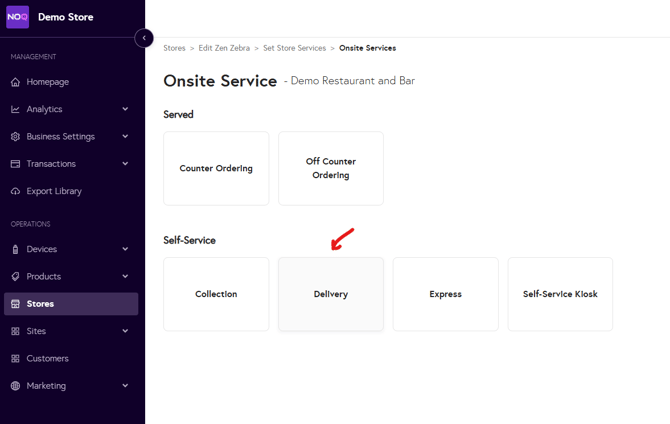Viewport: 670px width, 424px height.
Task: Select the Express service card
Action: click(445, 294)
